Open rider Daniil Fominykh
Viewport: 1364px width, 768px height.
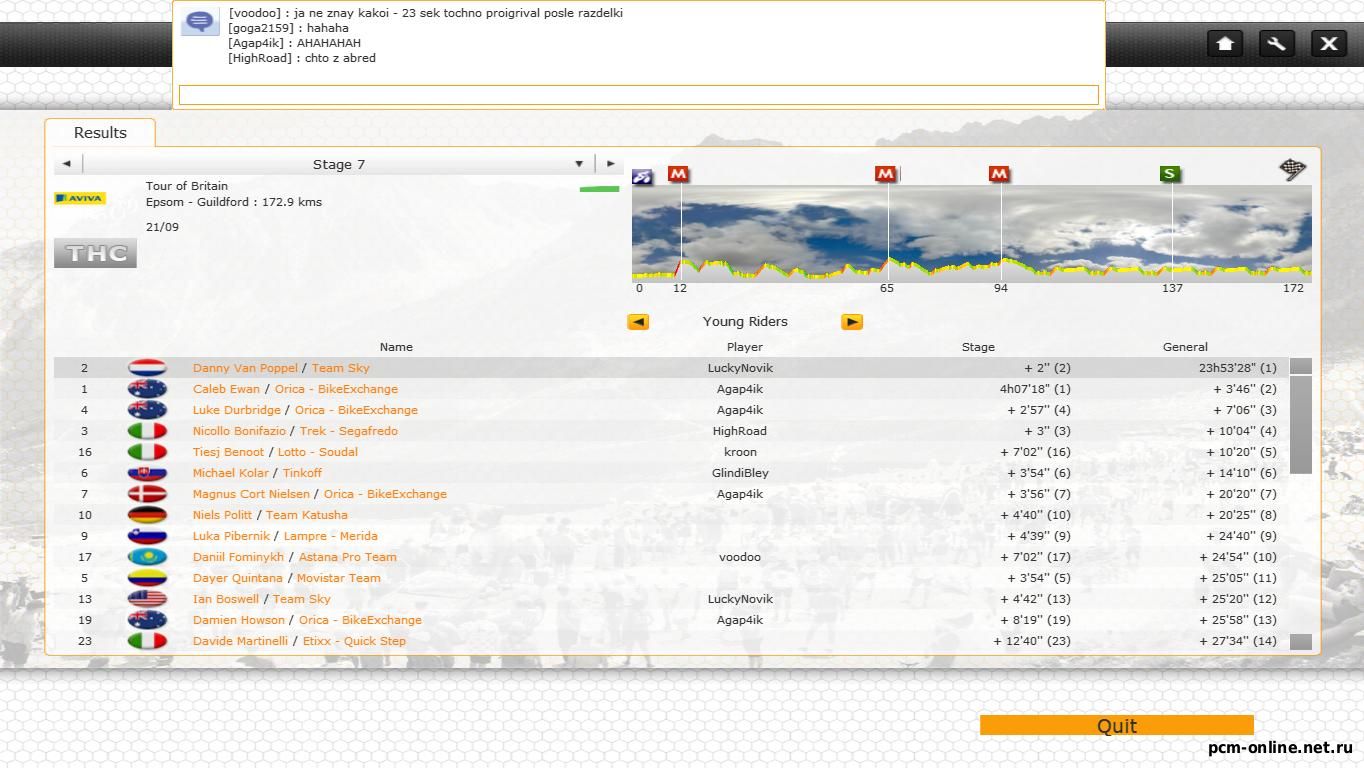(x=239, y=557)
